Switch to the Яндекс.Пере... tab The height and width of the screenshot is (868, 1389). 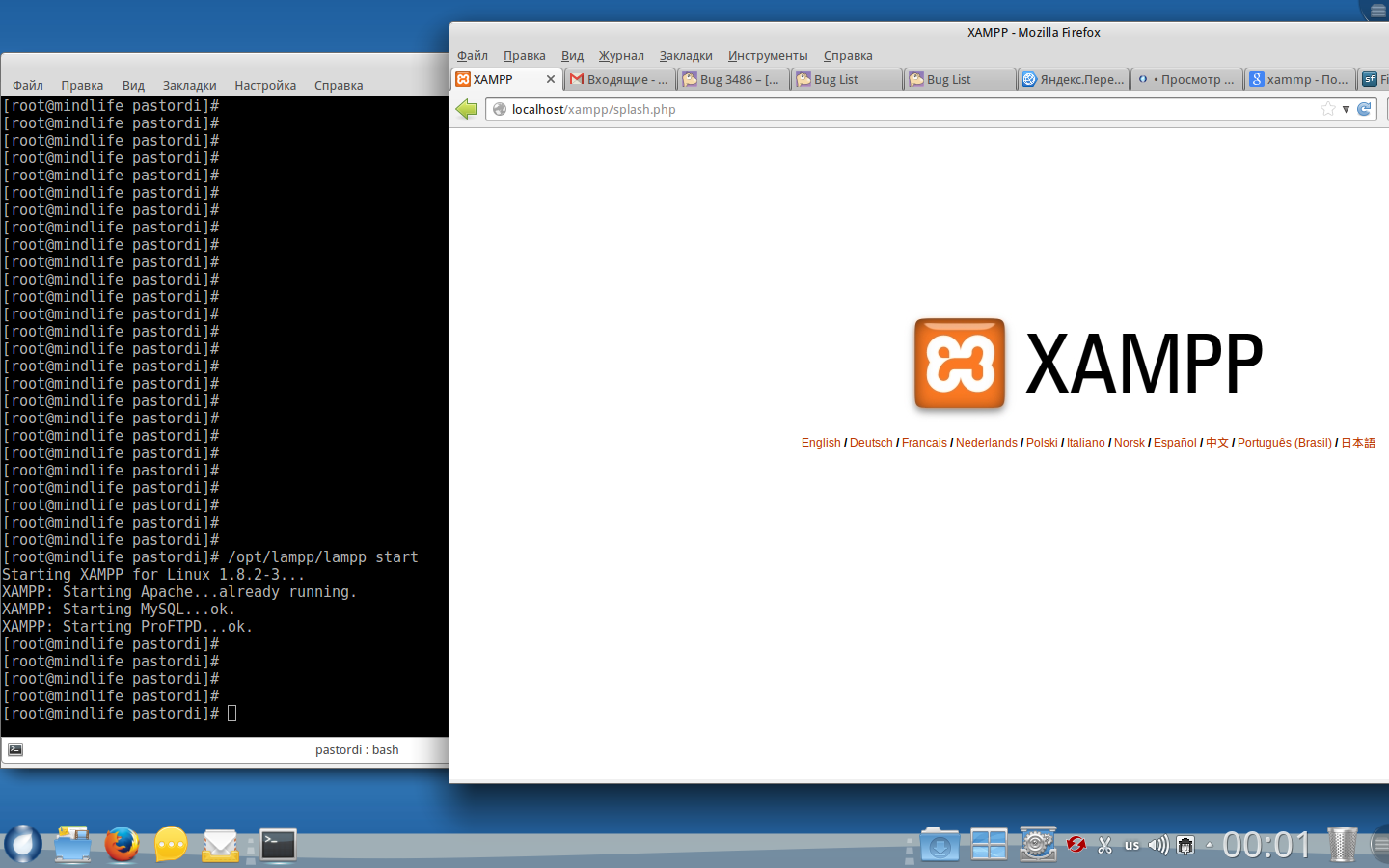coord(1073,79)
